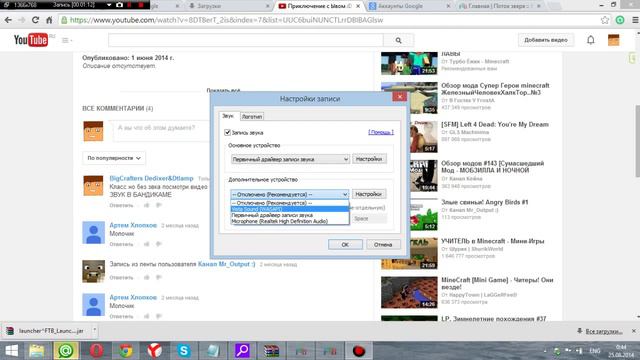
Task: Click the comment box А вы что об этом думаете
Action: pyautogui.click(x=161, y=131)
